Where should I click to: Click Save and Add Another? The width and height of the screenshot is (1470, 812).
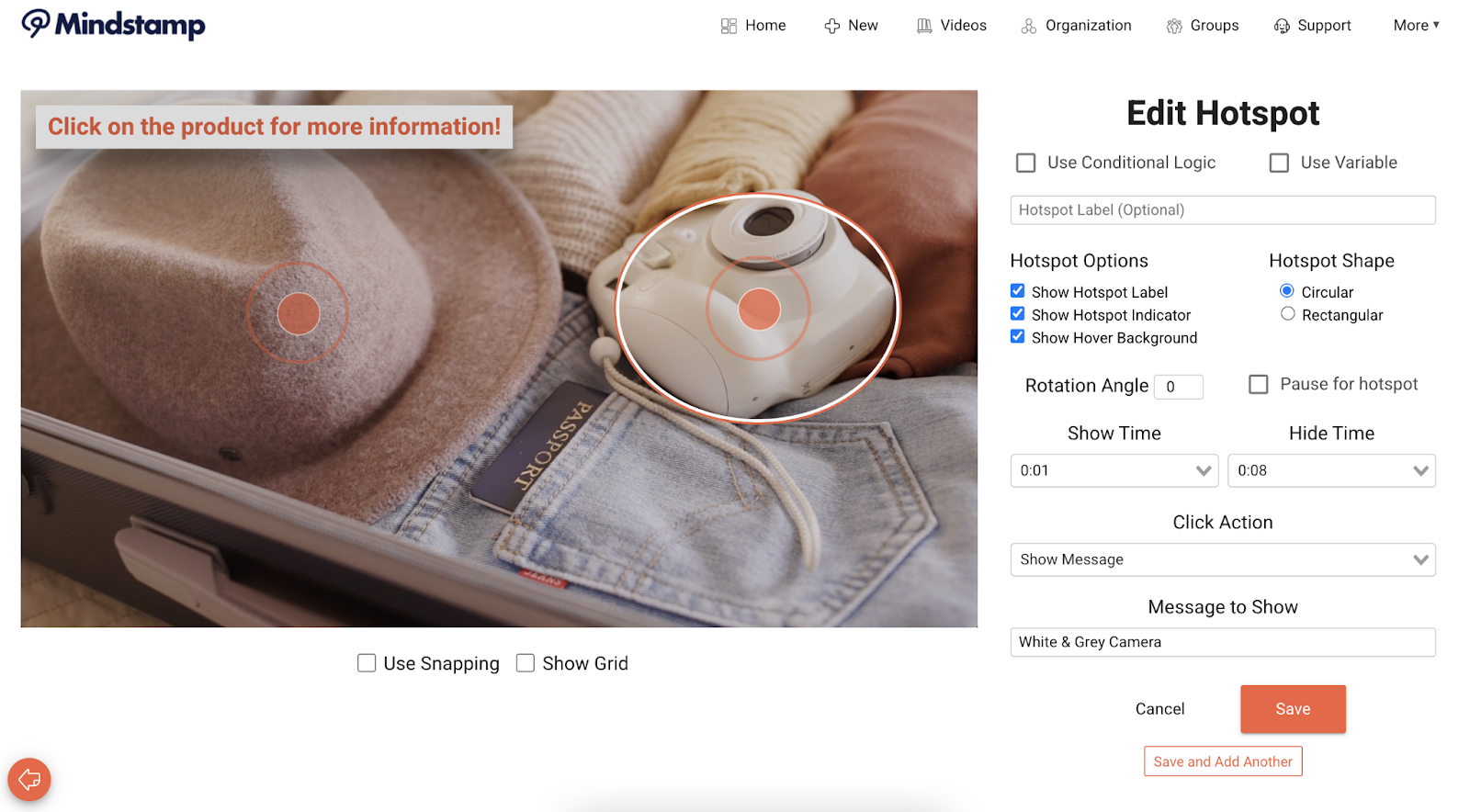pyautogui.click(x=1222, y=761)
